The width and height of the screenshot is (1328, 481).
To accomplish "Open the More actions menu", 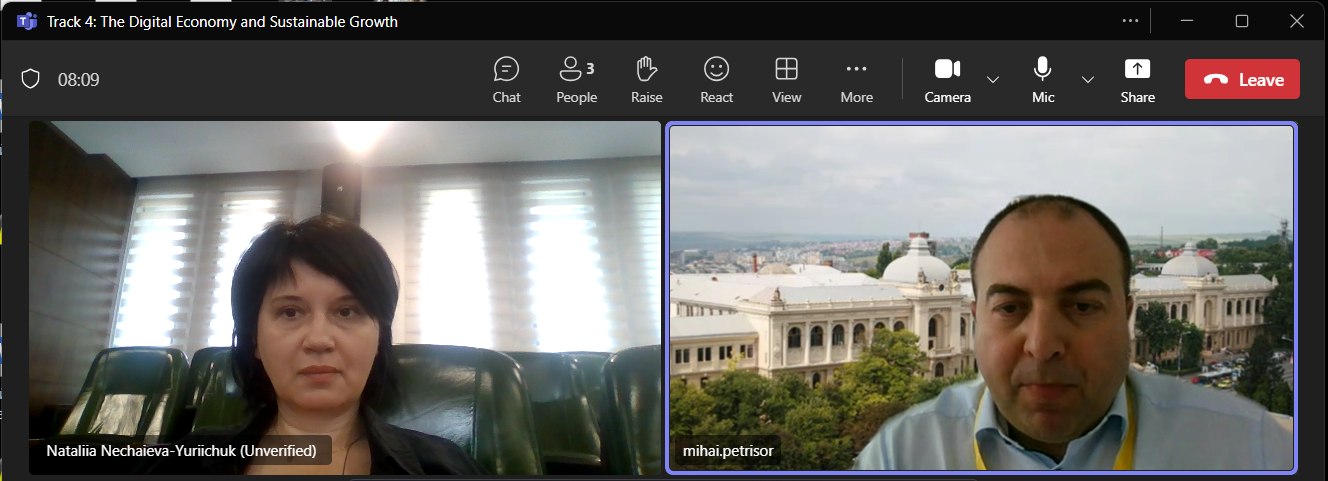I will click(856, 80).
